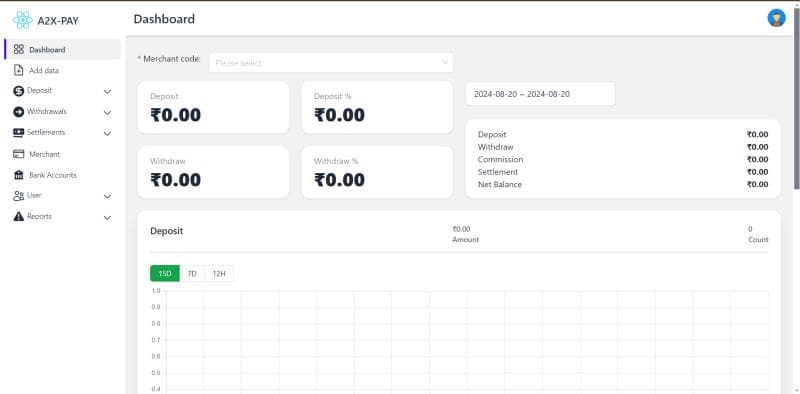Click the Commission row text
The image size is (800, 394).
click(501, 159)
